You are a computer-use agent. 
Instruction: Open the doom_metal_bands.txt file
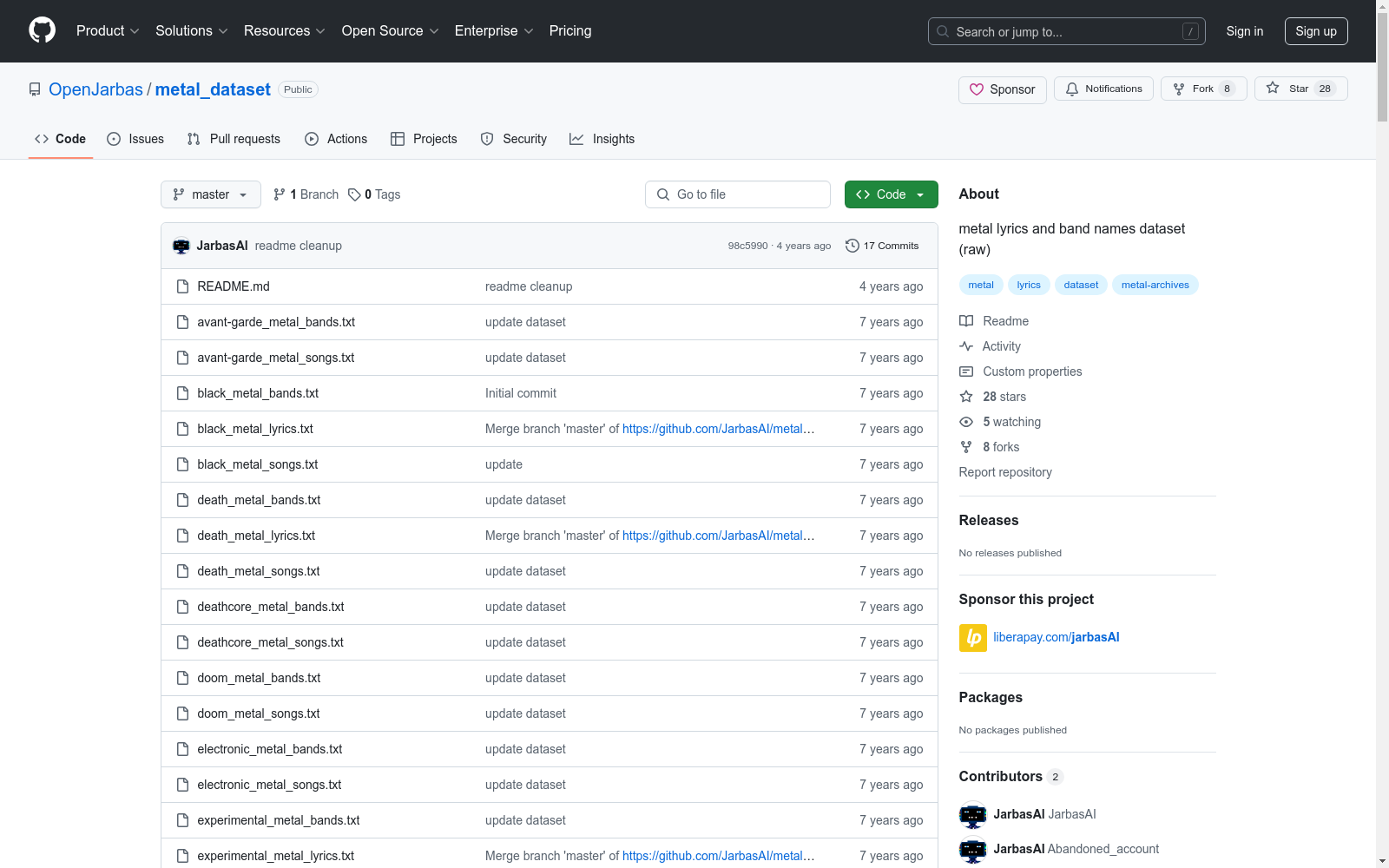(x=259, y=678)
